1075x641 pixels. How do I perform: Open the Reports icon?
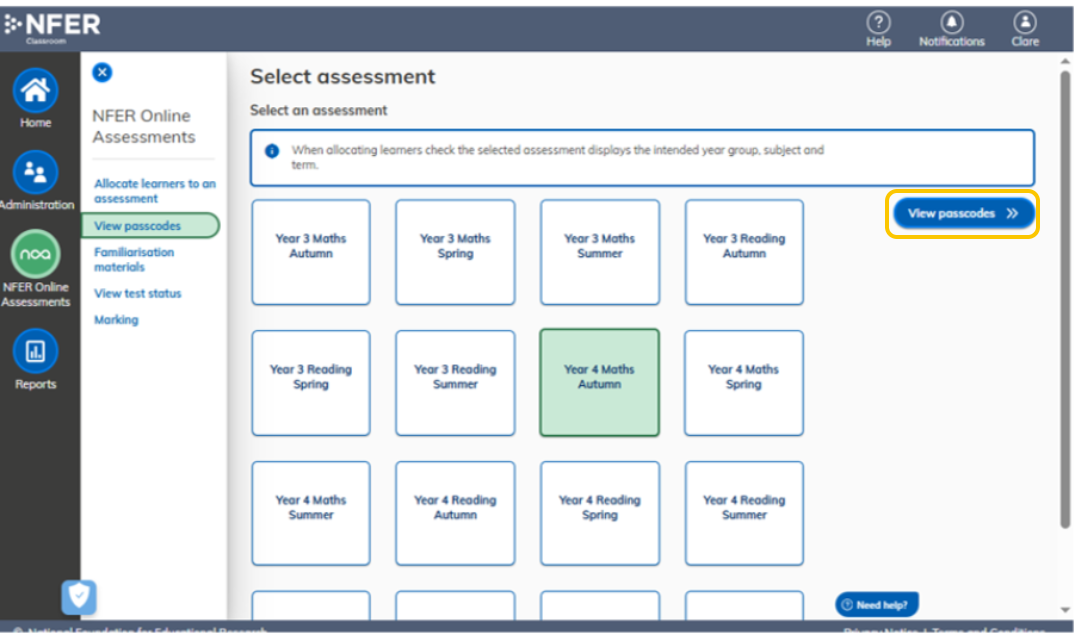pyautogui.click(x=35, y=352)
